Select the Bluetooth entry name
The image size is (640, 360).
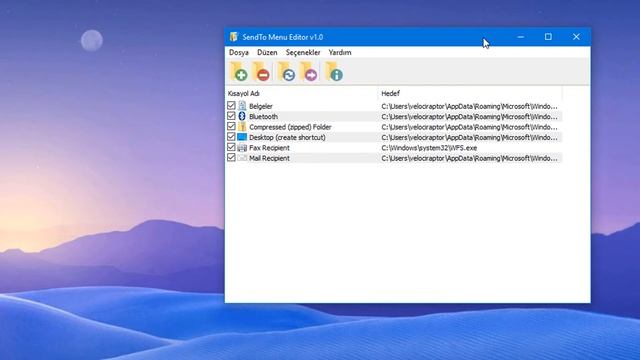pyautogui.click(x=263, y=116)
